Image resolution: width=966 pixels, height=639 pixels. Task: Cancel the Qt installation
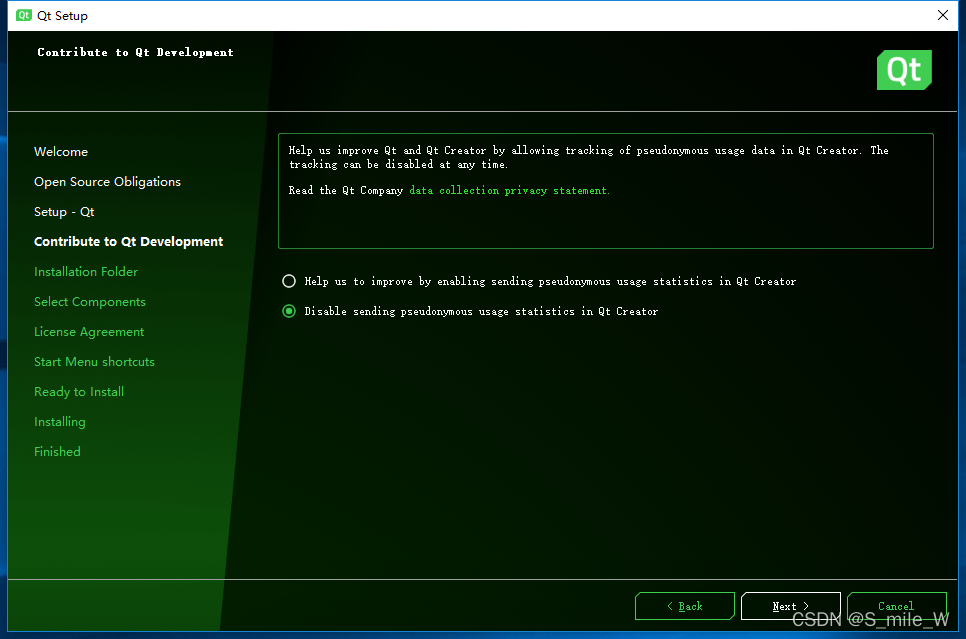896,606
